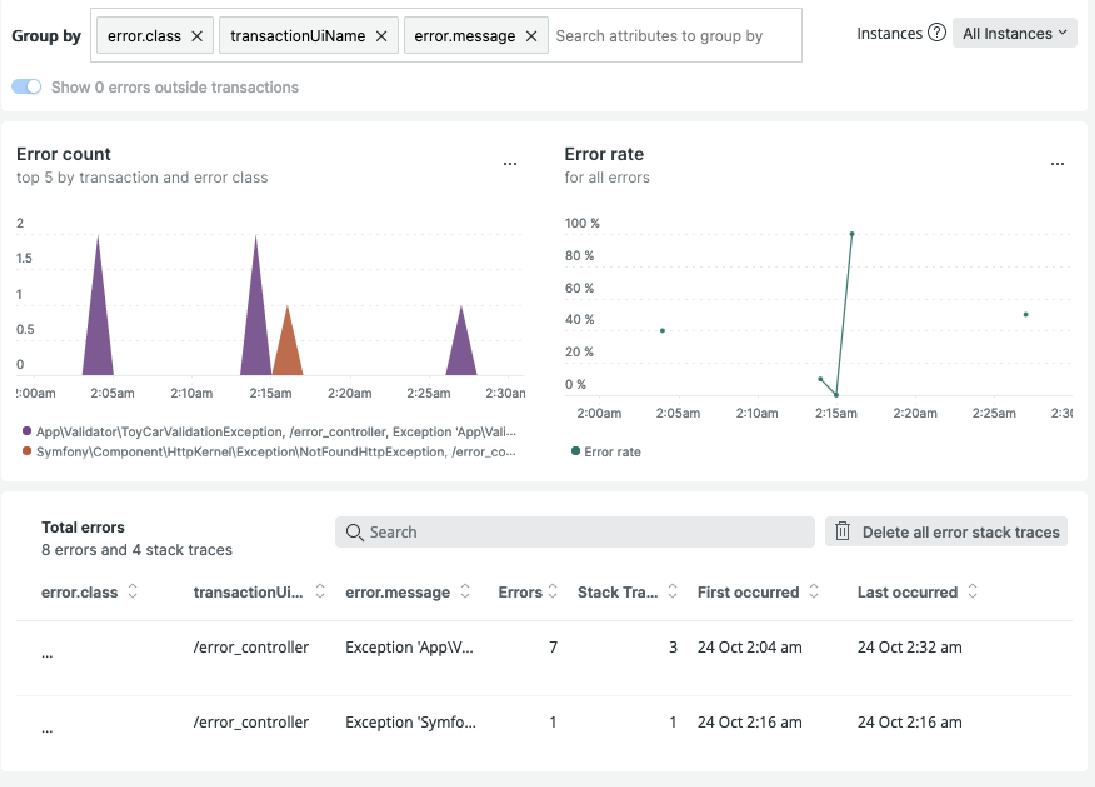This screenshot has height=787, width=1095.
Task: Open the ellipsis in the Exception 'App\V... row
Action: pyautogui.click(x=47, y=654)
